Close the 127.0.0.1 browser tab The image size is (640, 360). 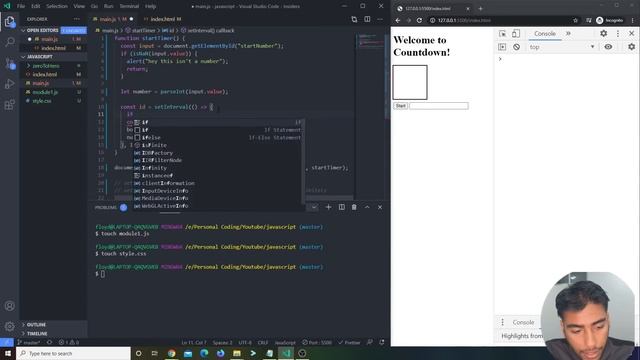(x=468, y=8)
